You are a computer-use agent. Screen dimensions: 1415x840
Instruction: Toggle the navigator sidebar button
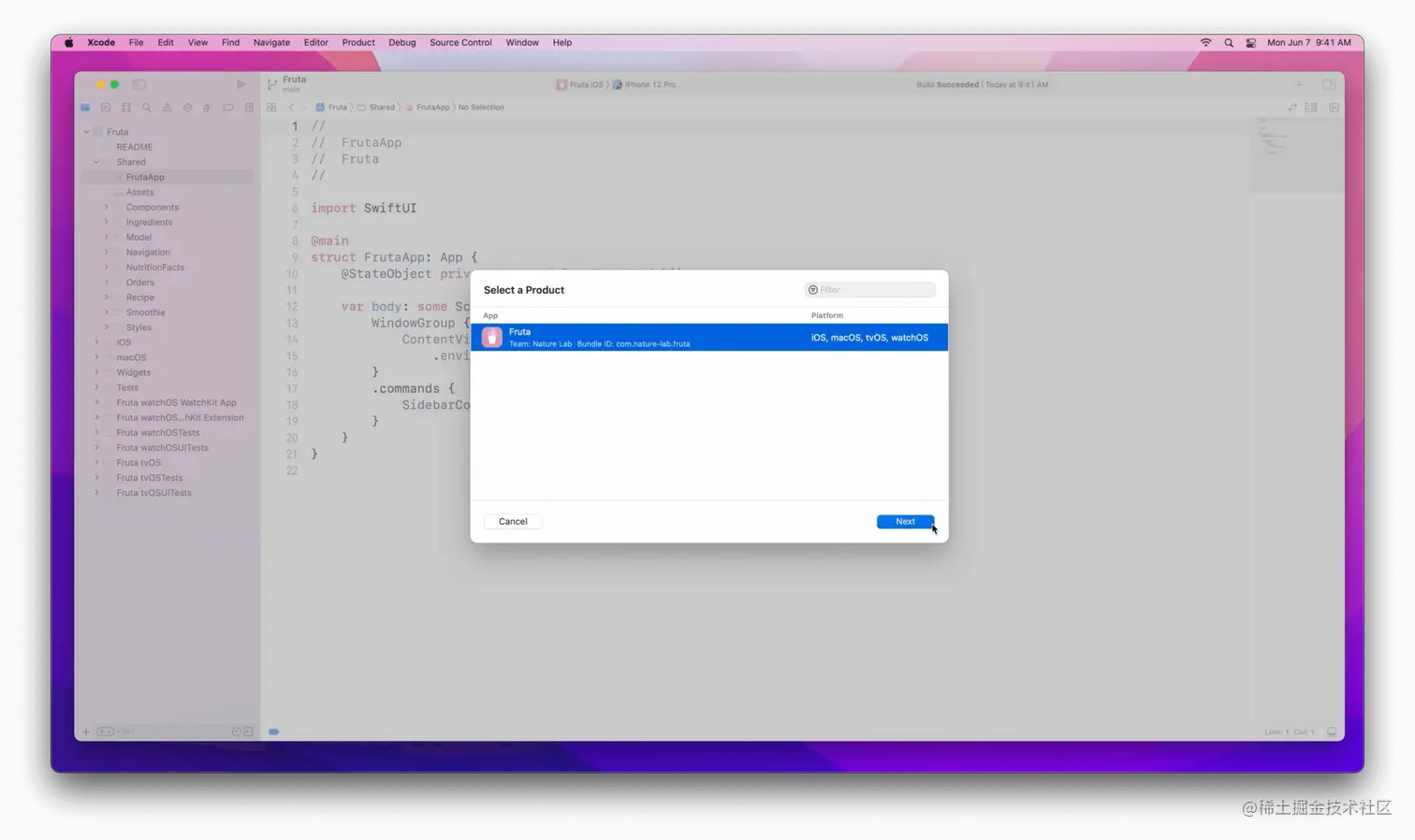point(139,84)
